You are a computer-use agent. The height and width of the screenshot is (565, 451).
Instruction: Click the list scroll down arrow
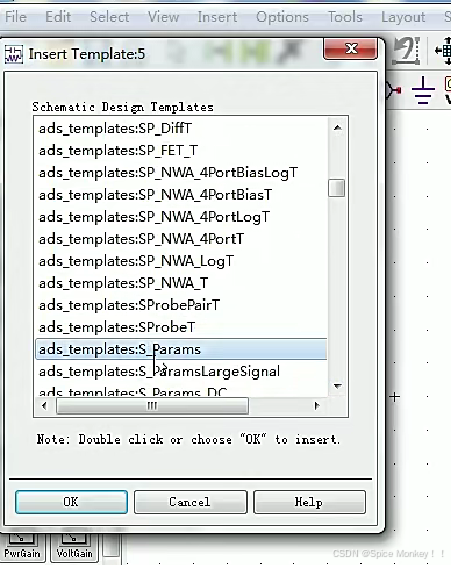pos(337,386)
